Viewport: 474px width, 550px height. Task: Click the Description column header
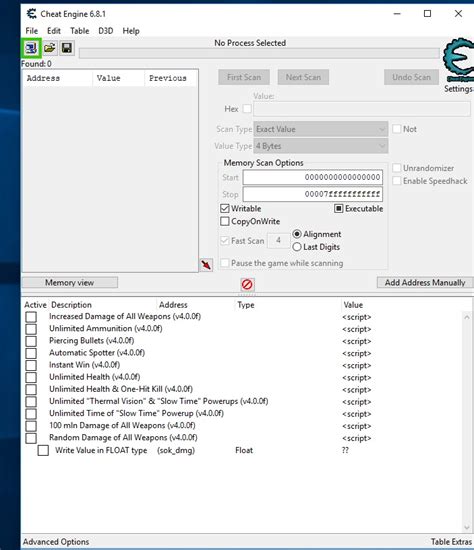(71, 305)
